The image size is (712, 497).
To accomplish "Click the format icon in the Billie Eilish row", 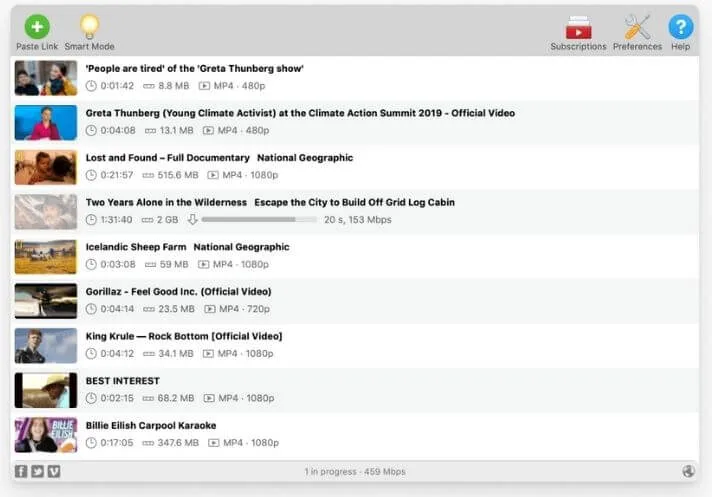I will (x=213, y=443).
